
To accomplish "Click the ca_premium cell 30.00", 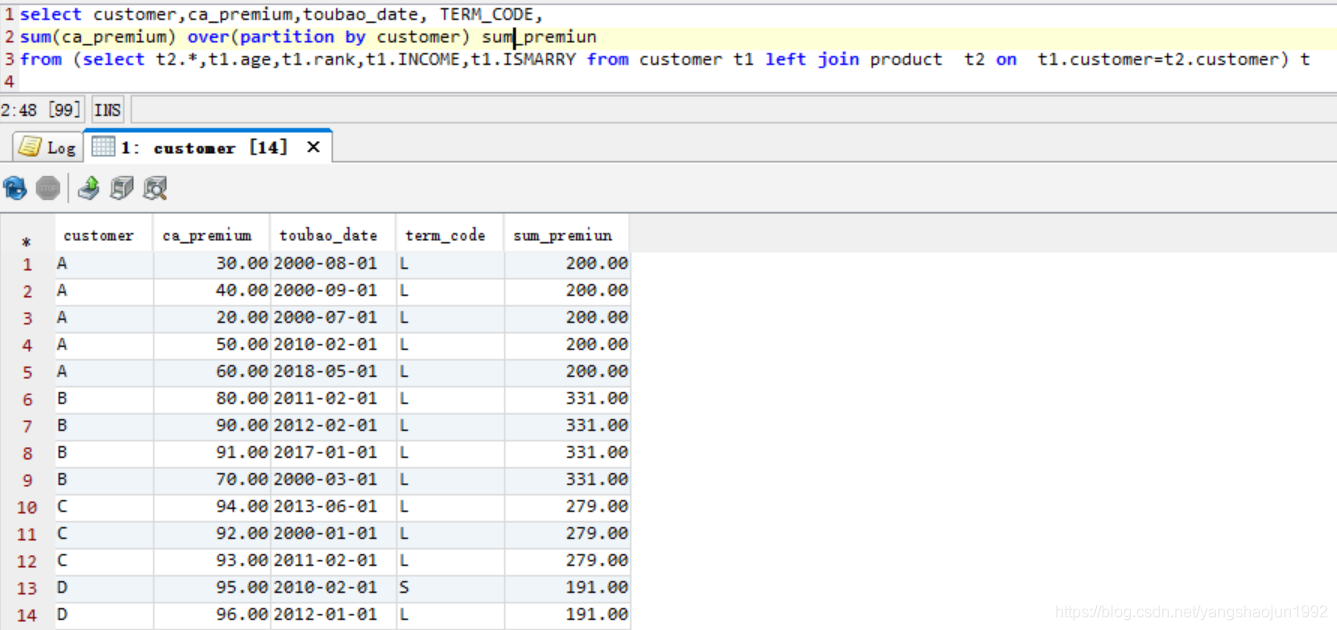I will click(212, 264).
